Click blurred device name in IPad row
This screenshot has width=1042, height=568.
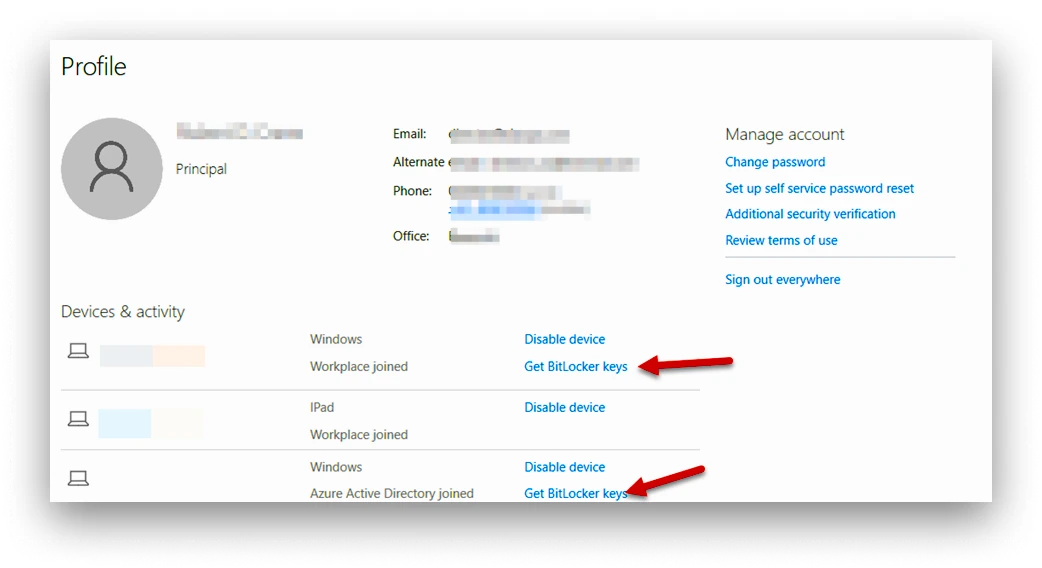151,424
